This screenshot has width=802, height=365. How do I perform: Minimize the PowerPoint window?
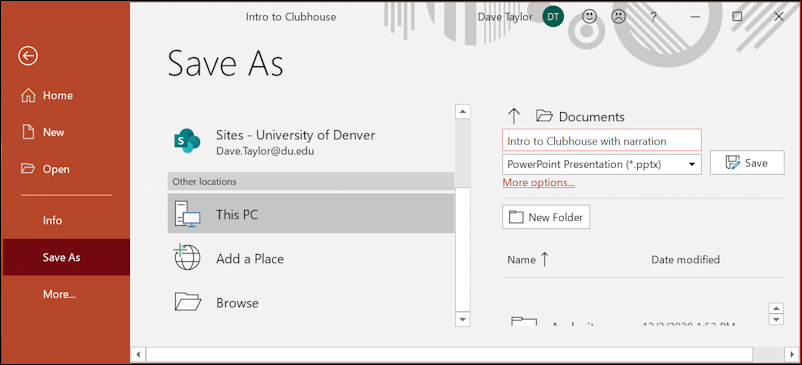pyautogui.click(x=695, y=17)
